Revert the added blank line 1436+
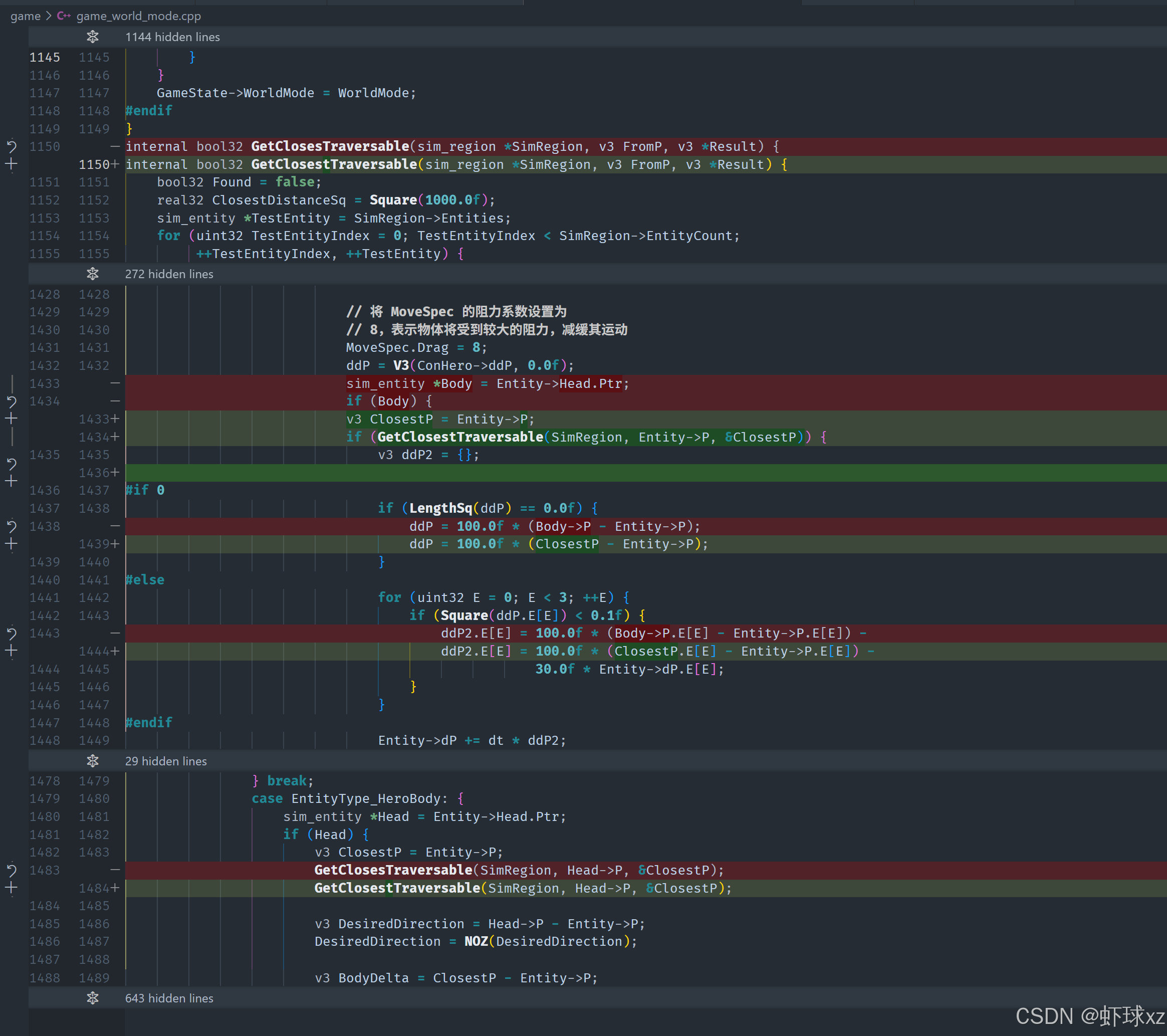This screenshot has height=1036, width=1167. coord(12,464)
